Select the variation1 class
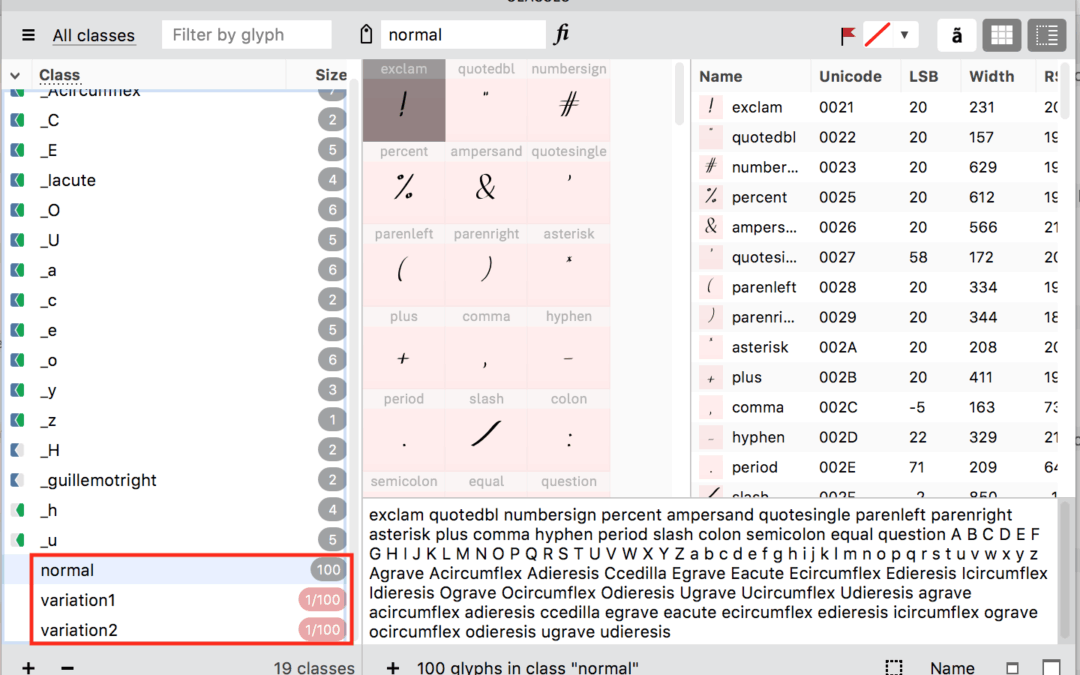Viewport: 1080px width, 675px height. click(78, 600)
